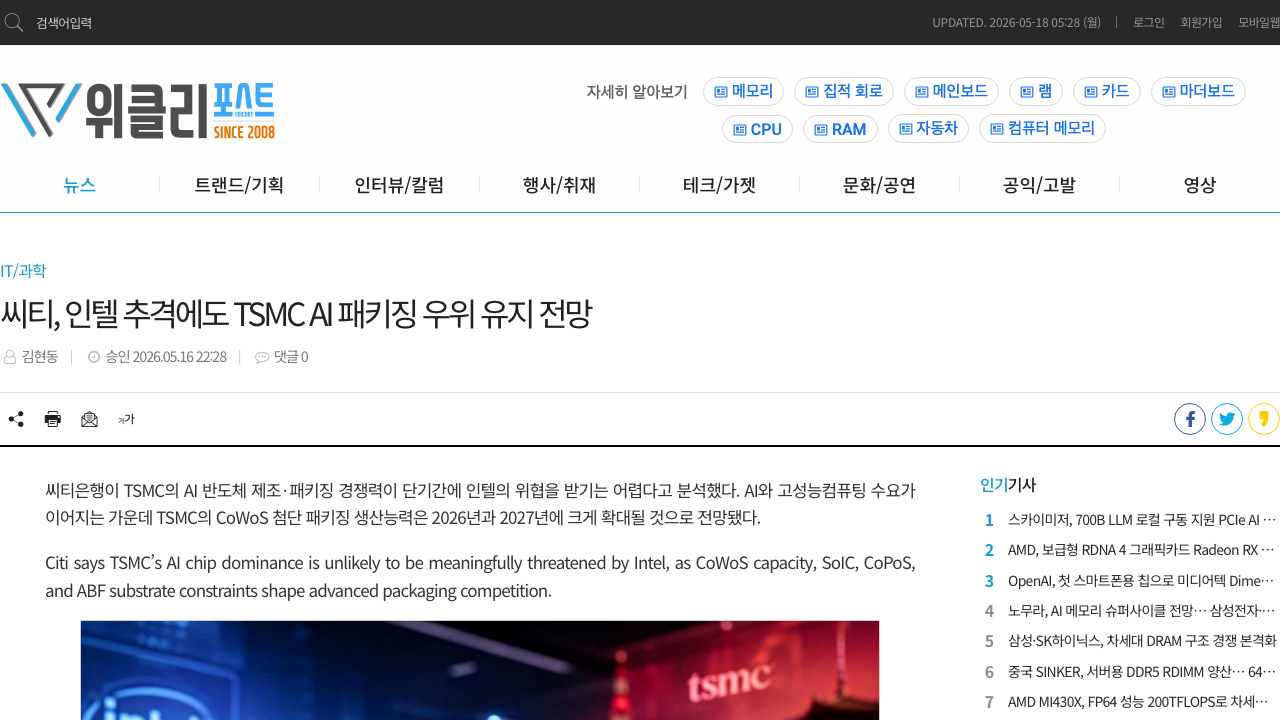This screenshot has height=720, width=1280.
Task: Open the 공익/고발 menu
Action: 1039,184
